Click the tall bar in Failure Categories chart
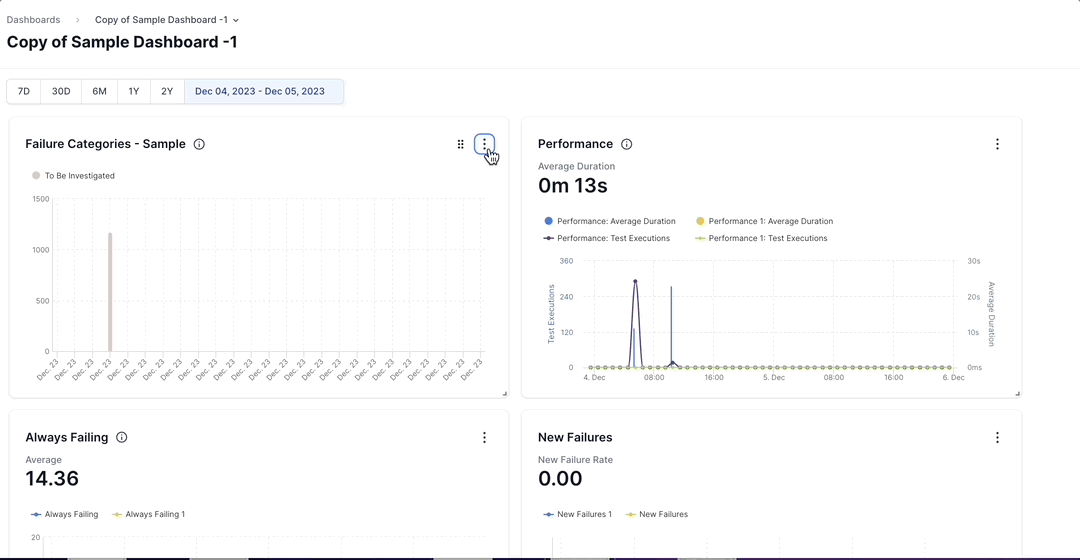Image resolution: width=1080 pixels, height=560 pixels. click(110, 292)
